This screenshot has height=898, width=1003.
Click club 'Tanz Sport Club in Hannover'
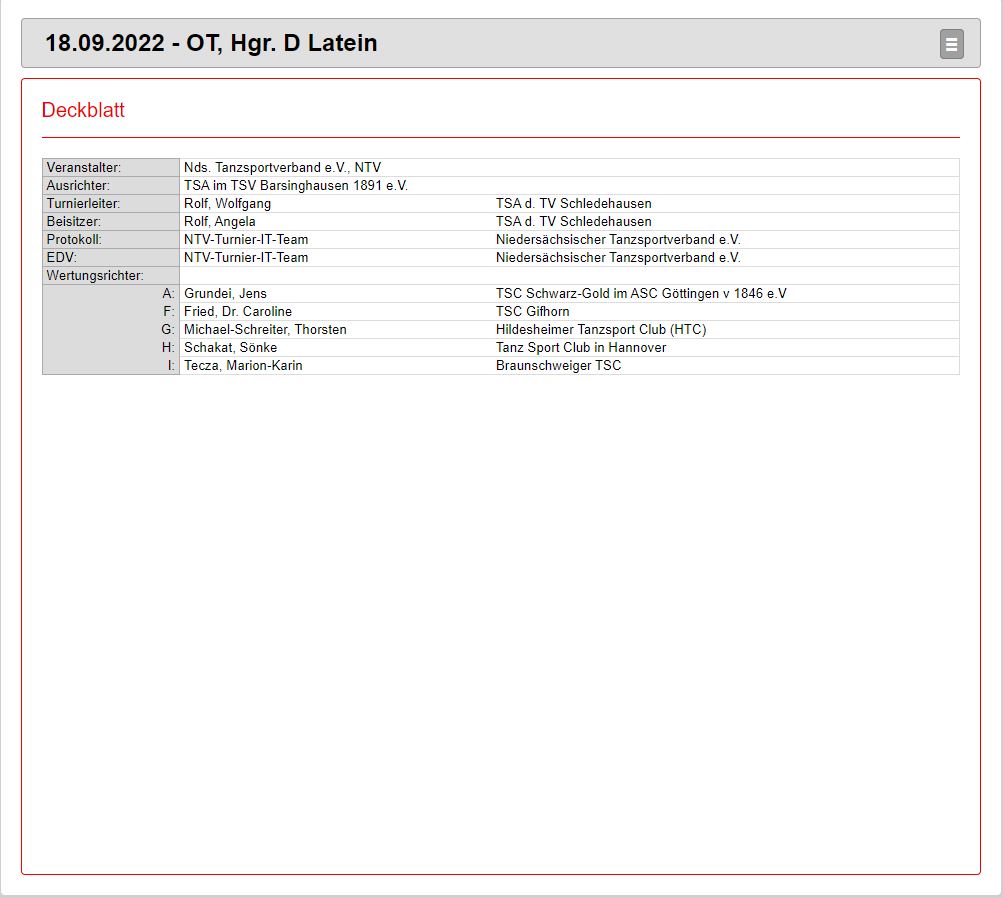click(581, 348)
